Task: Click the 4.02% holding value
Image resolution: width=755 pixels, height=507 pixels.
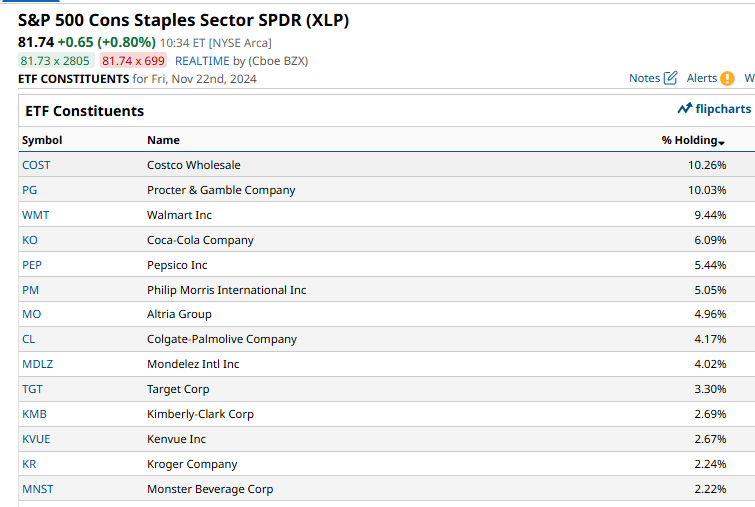Action: pos(710,364)
